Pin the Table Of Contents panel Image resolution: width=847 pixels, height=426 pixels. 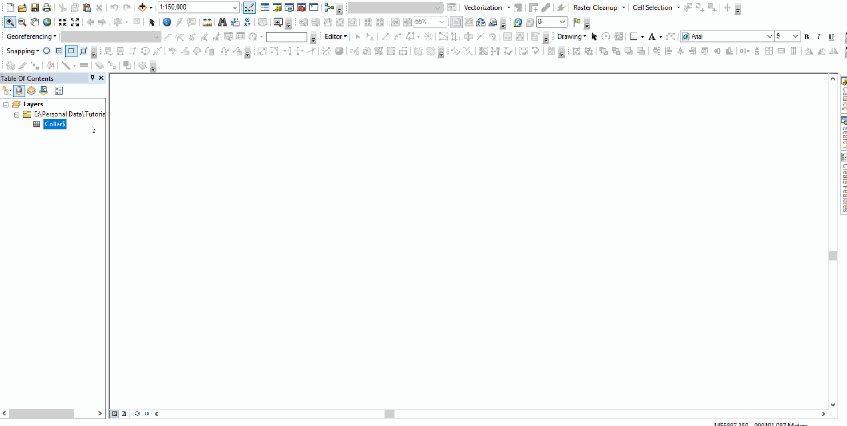coord(92,78)
